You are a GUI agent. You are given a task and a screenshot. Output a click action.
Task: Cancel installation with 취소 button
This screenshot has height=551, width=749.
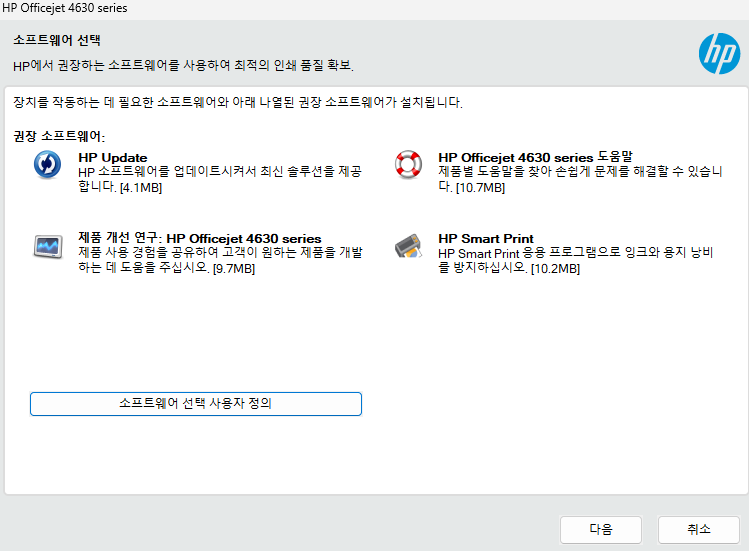click(x=699, y=529)
